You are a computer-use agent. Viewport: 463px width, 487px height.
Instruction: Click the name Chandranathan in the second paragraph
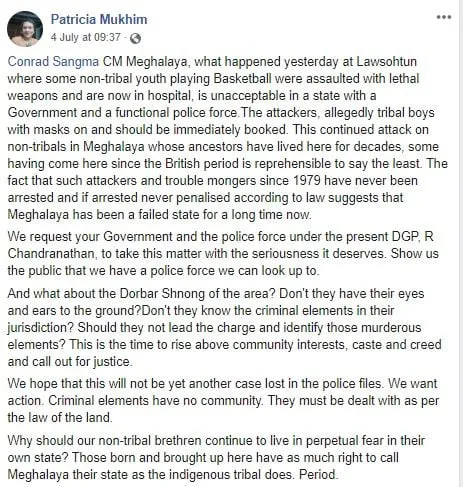(x=51, y=254)
